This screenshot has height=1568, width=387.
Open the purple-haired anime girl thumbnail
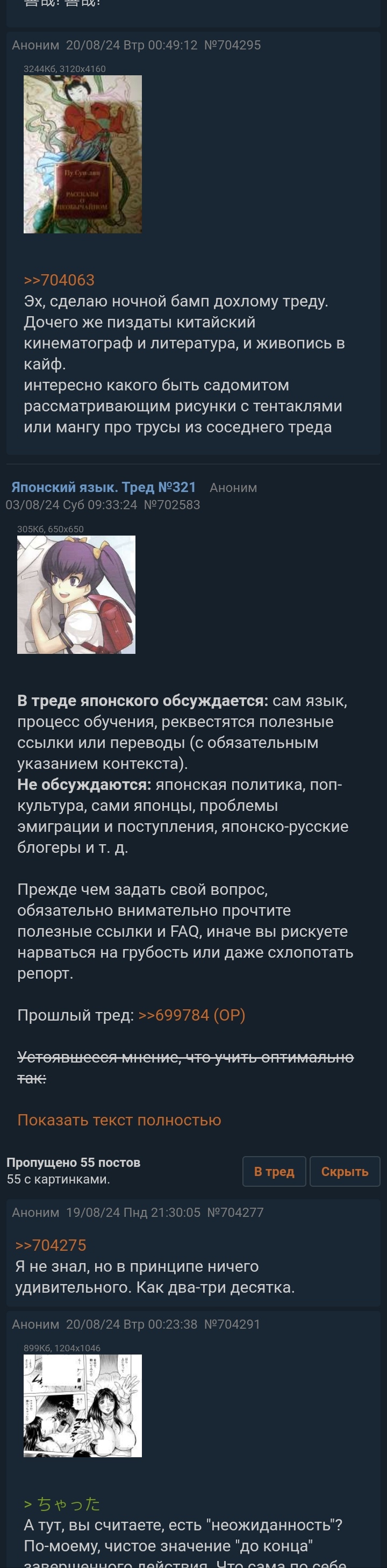click(x=76, y=595)
